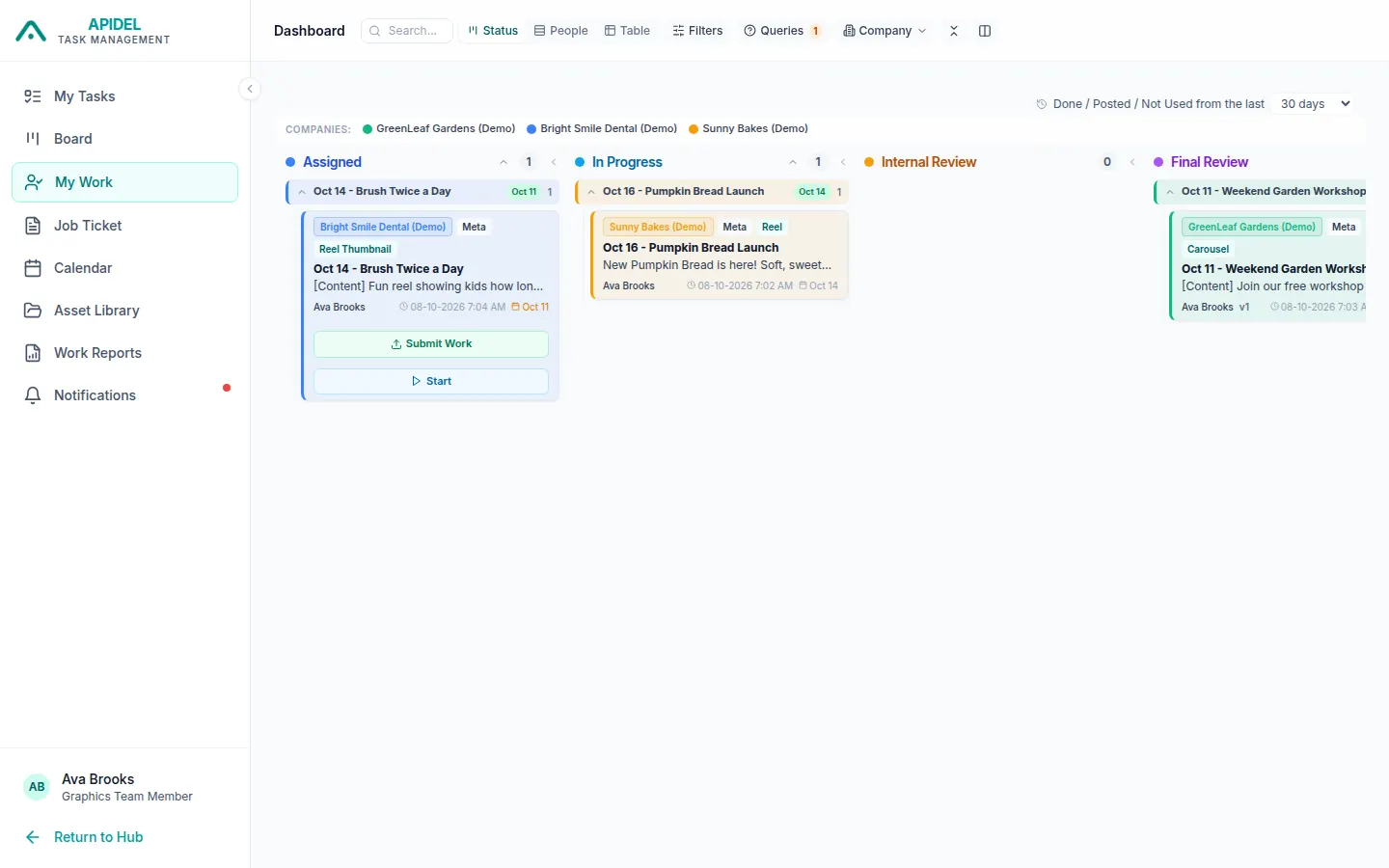Toggle the split panel layout icon

point(985,31)
